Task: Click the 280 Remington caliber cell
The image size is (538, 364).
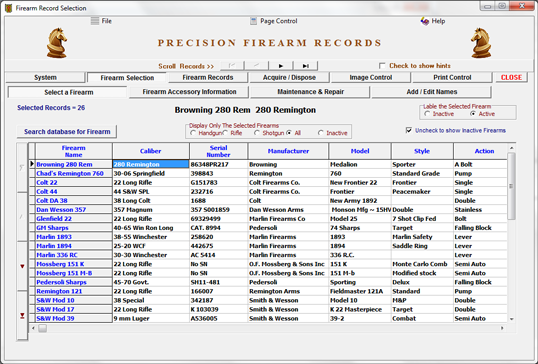Action: [x=151, y=164]
